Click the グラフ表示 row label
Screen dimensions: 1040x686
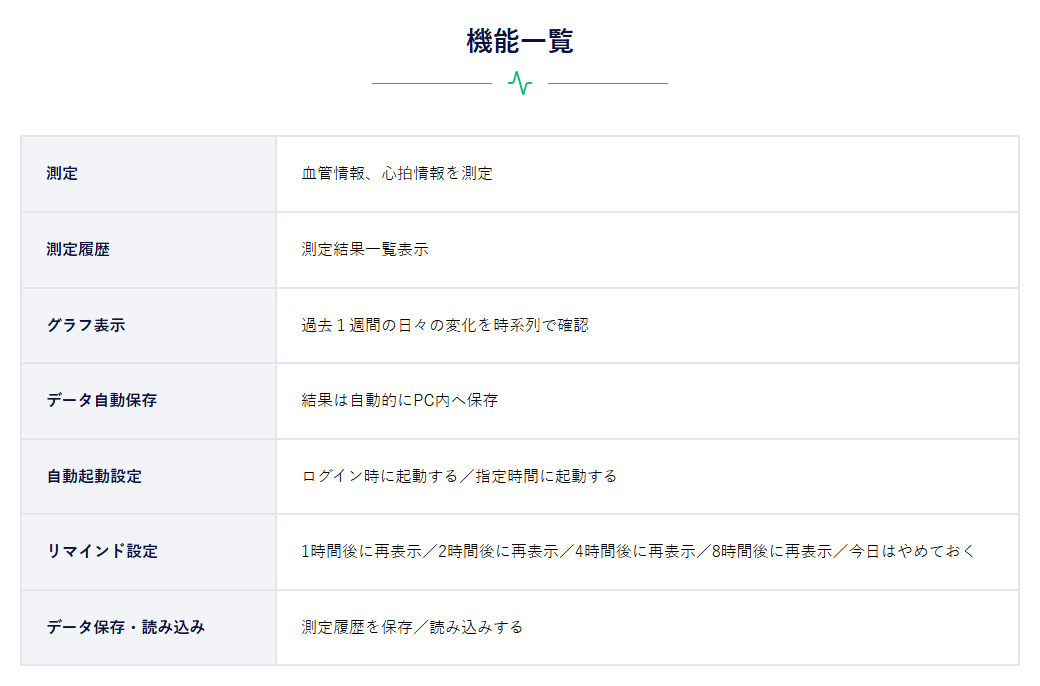86,325
